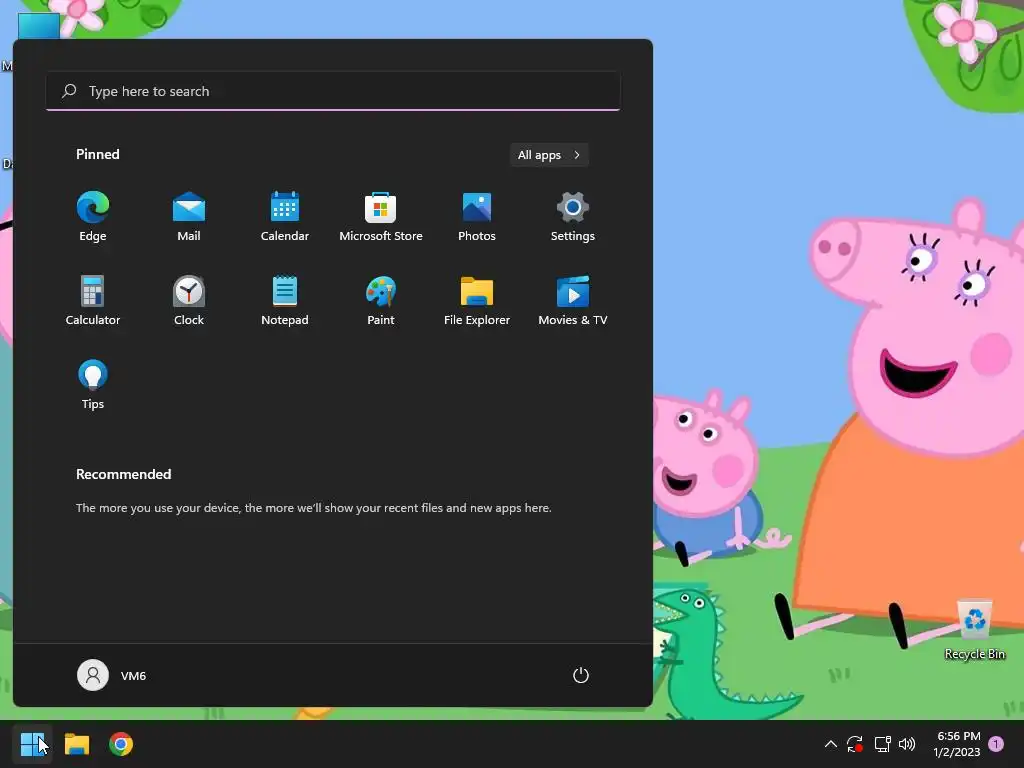
Task: Open Microsoft Store
Action: (381, 217)
